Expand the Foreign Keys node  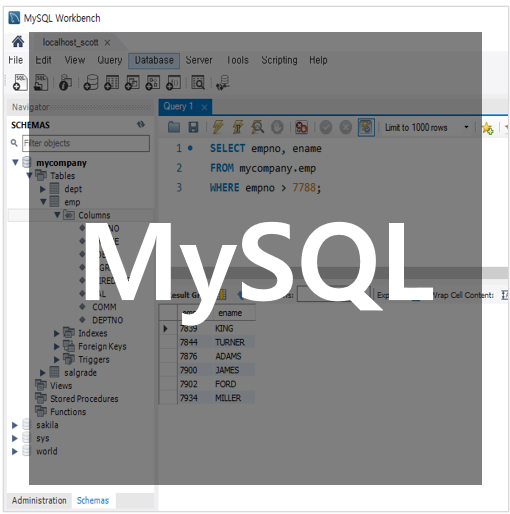[x=56, y=347]
